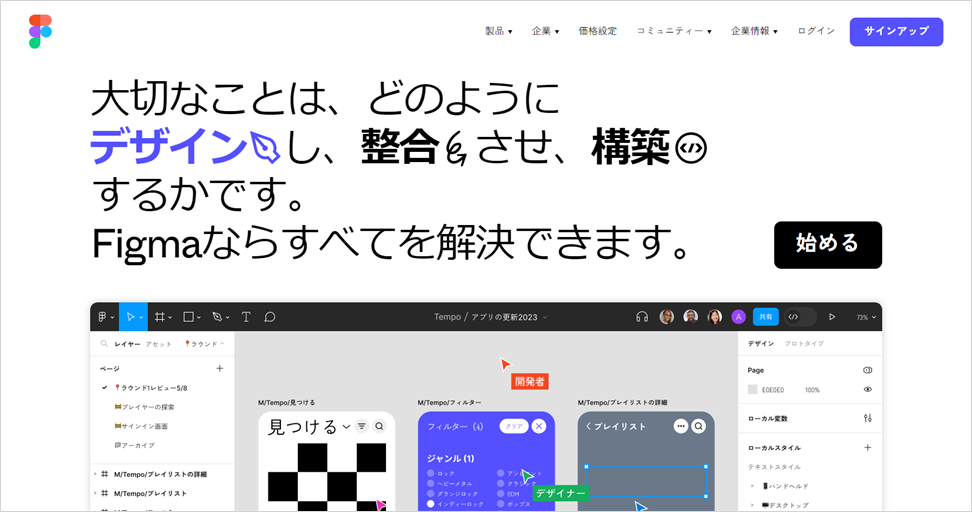This screenshot has height=512, width=972.
Task: Select the Pen tool in the toolbar
Action: pyautogui.click(x=217, y=317)
